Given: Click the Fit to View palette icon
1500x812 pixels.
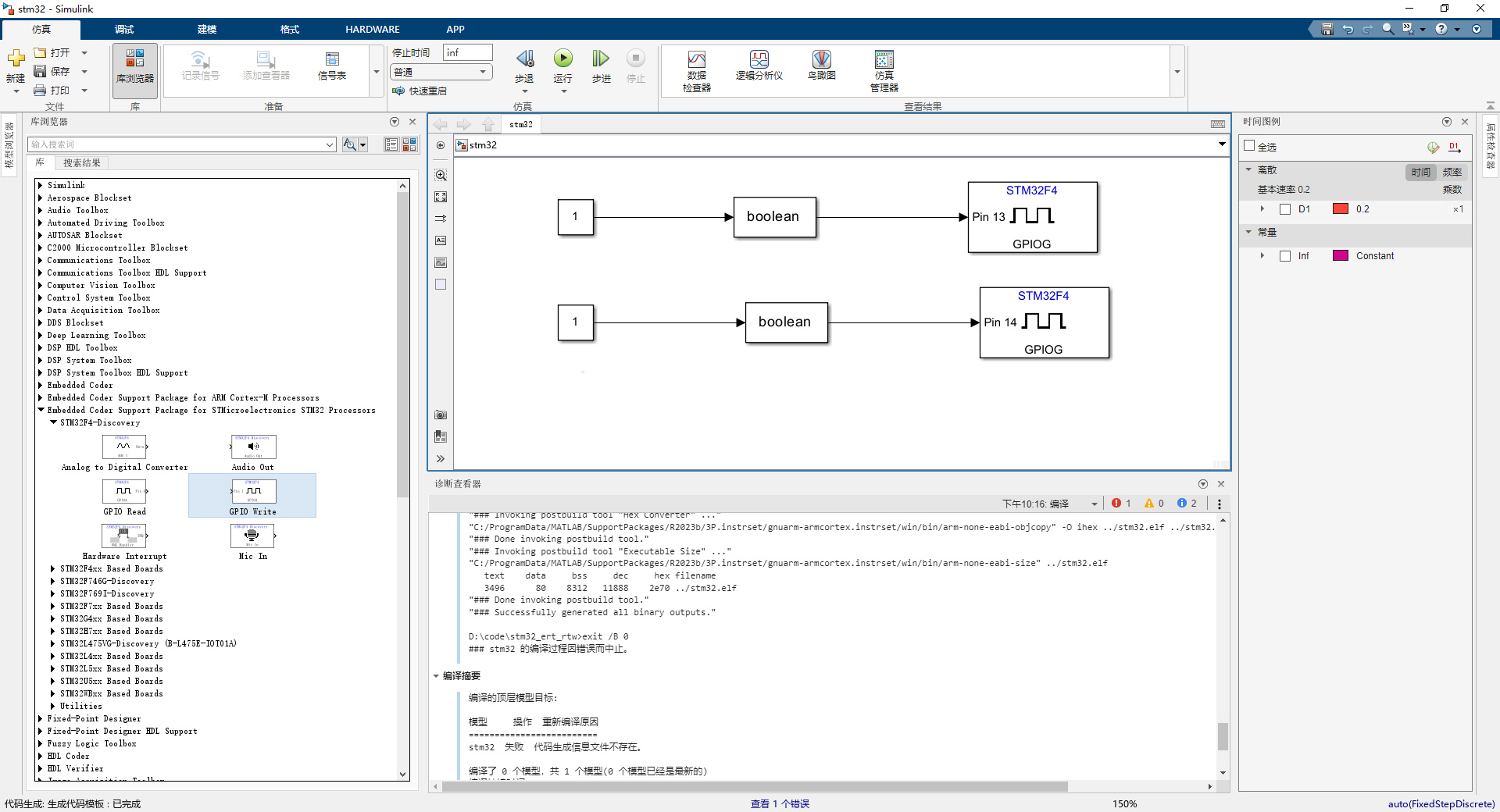Looking at the screenshot, I should point(441,198).
